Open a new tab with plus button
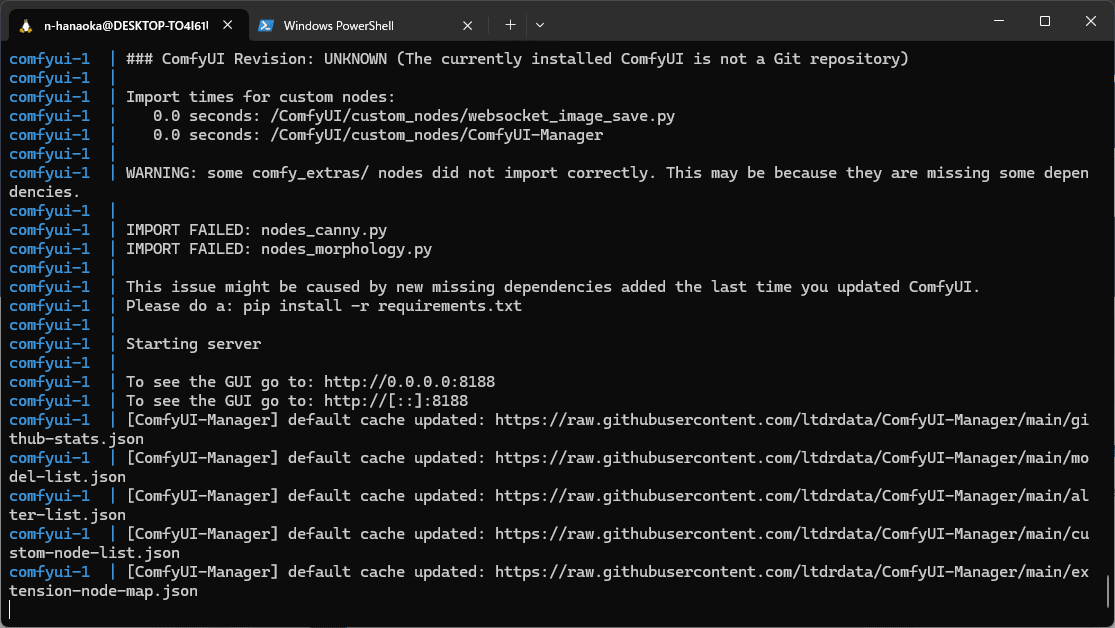This screenshot has width=1115, height=628. click(510, 25)
